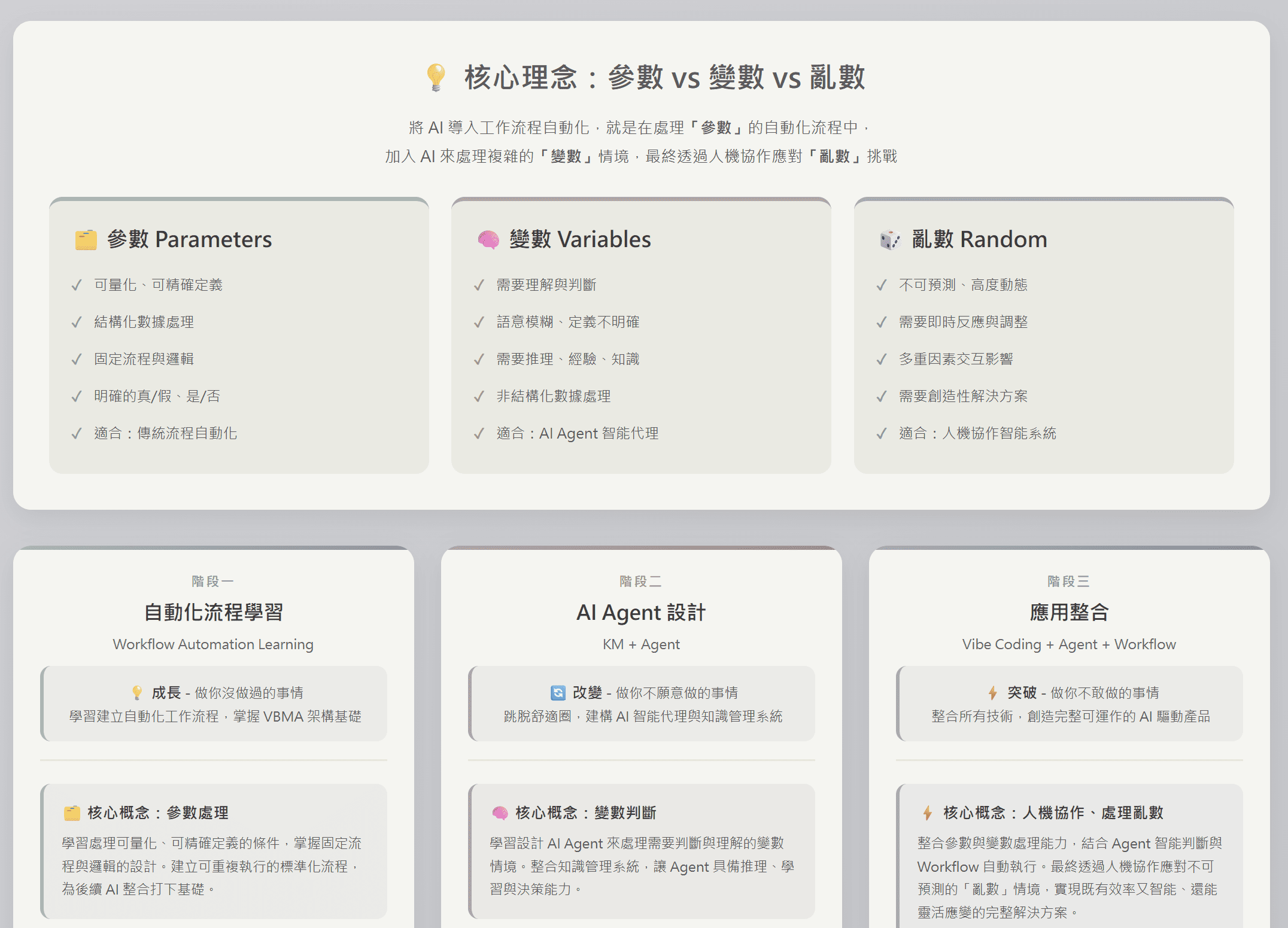
Task: Click the lightbulb icon beside 成長
Action: [x=137, y=693]
